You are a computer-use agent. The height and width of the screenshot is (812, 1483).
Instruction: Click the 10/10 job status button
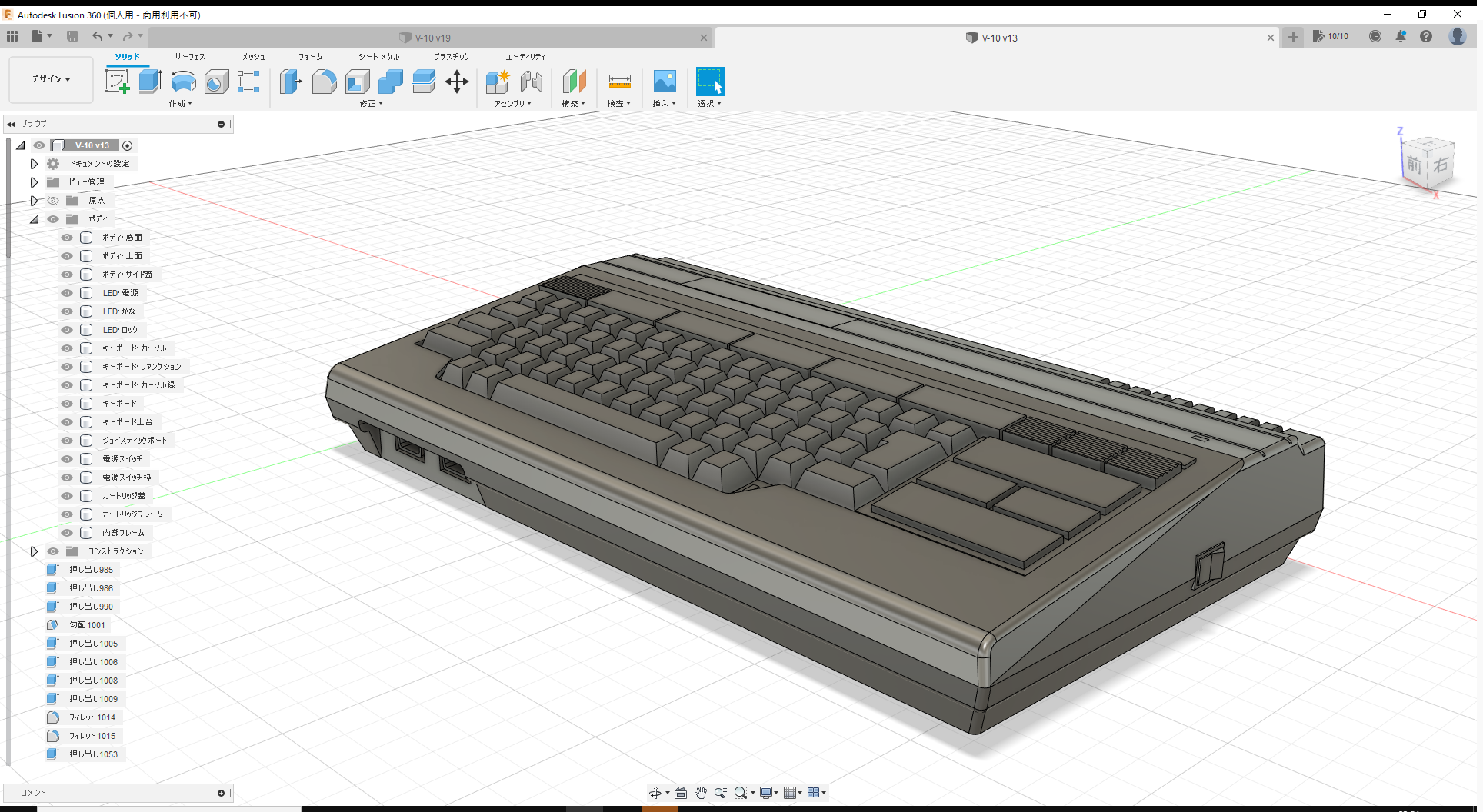pyautogui.click(x=1331, y=36)
